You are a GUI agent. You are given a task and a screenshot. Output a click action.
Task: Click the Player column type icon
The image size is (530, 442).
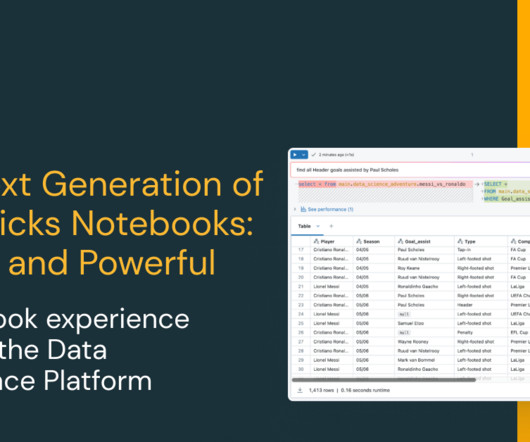pos(316,241)
